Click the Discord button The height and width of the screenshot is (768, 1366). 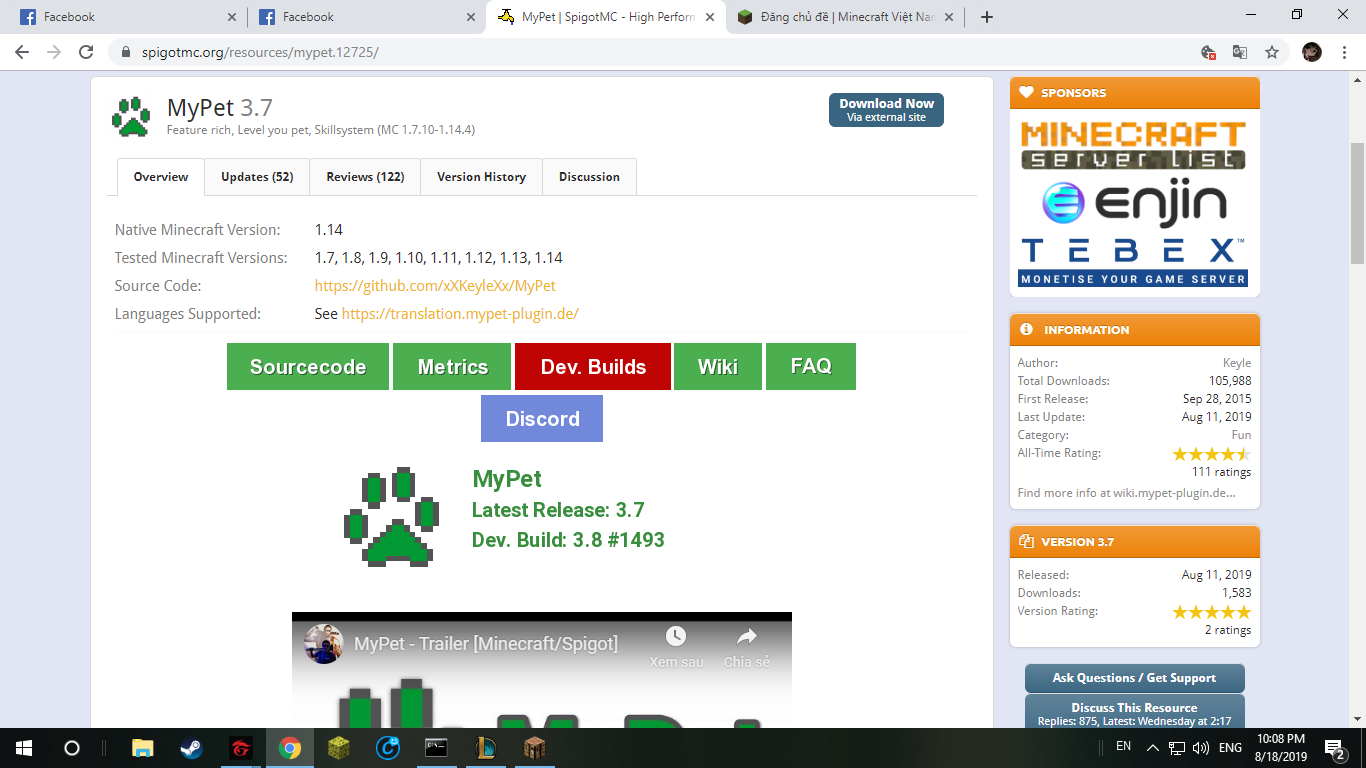coord(542,419)
